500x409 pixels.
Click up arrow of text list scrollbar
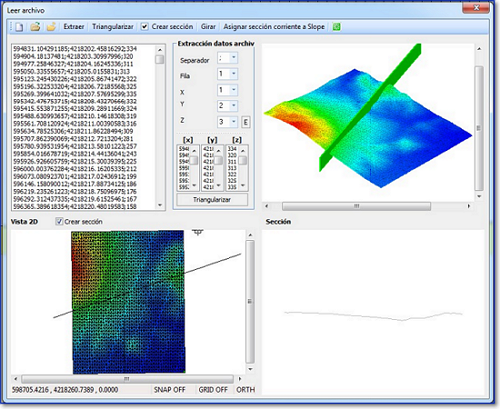(x=160, y=50)
